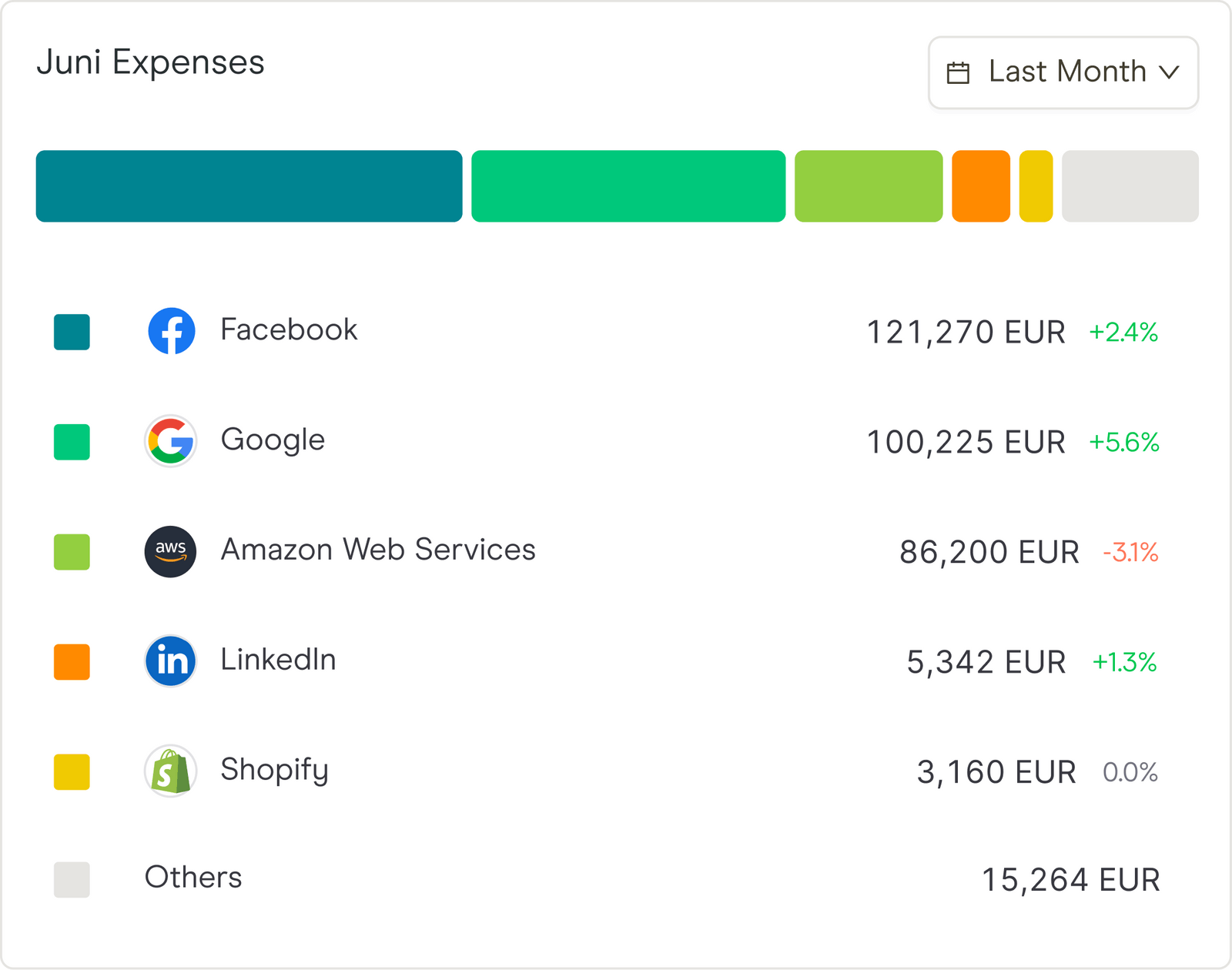Click the calendar icon in the date selector
Screen dimensions: 1232x970
tap(957, 72)
